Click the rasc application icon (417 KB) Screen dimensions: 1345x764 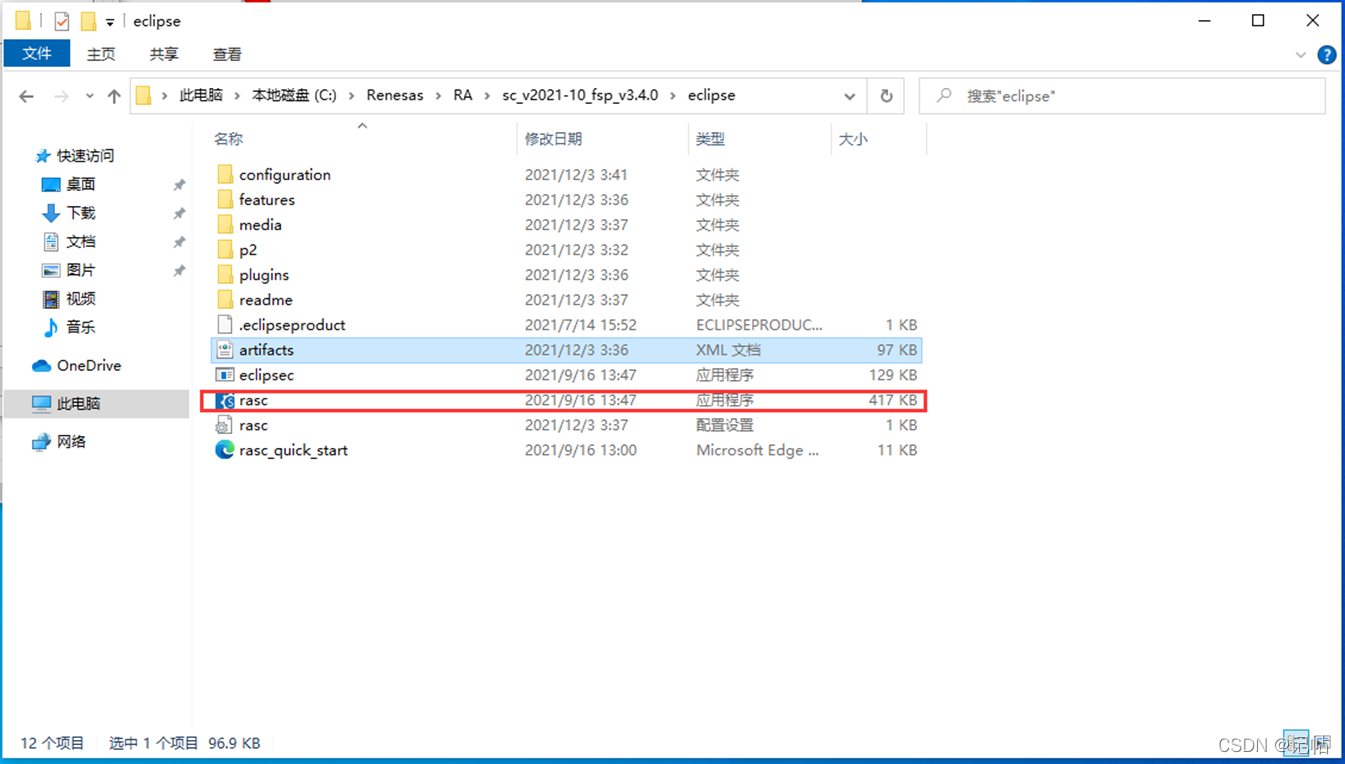(x=225, y=400)
